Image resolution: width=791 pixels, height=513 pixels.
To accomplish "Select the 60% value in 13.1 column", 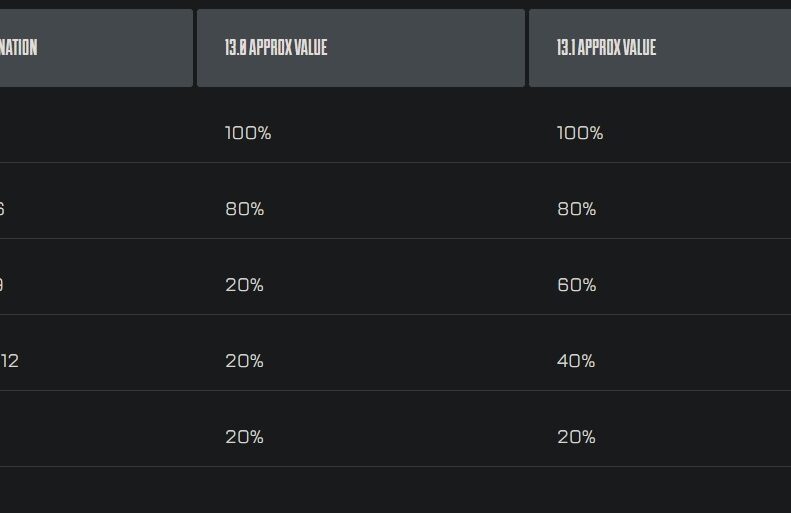I will point(577,285).
